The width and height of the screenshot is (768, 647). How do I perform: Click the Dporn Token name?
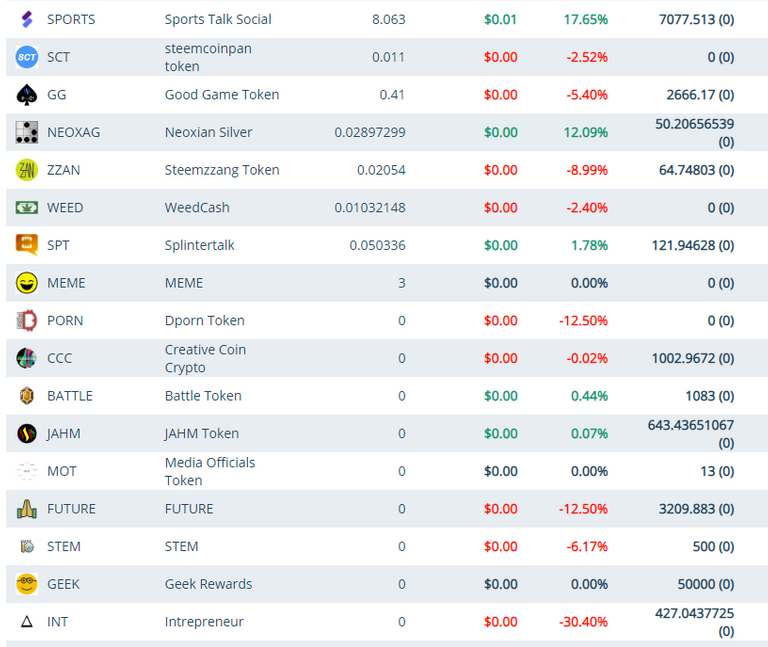click(204, 321)
